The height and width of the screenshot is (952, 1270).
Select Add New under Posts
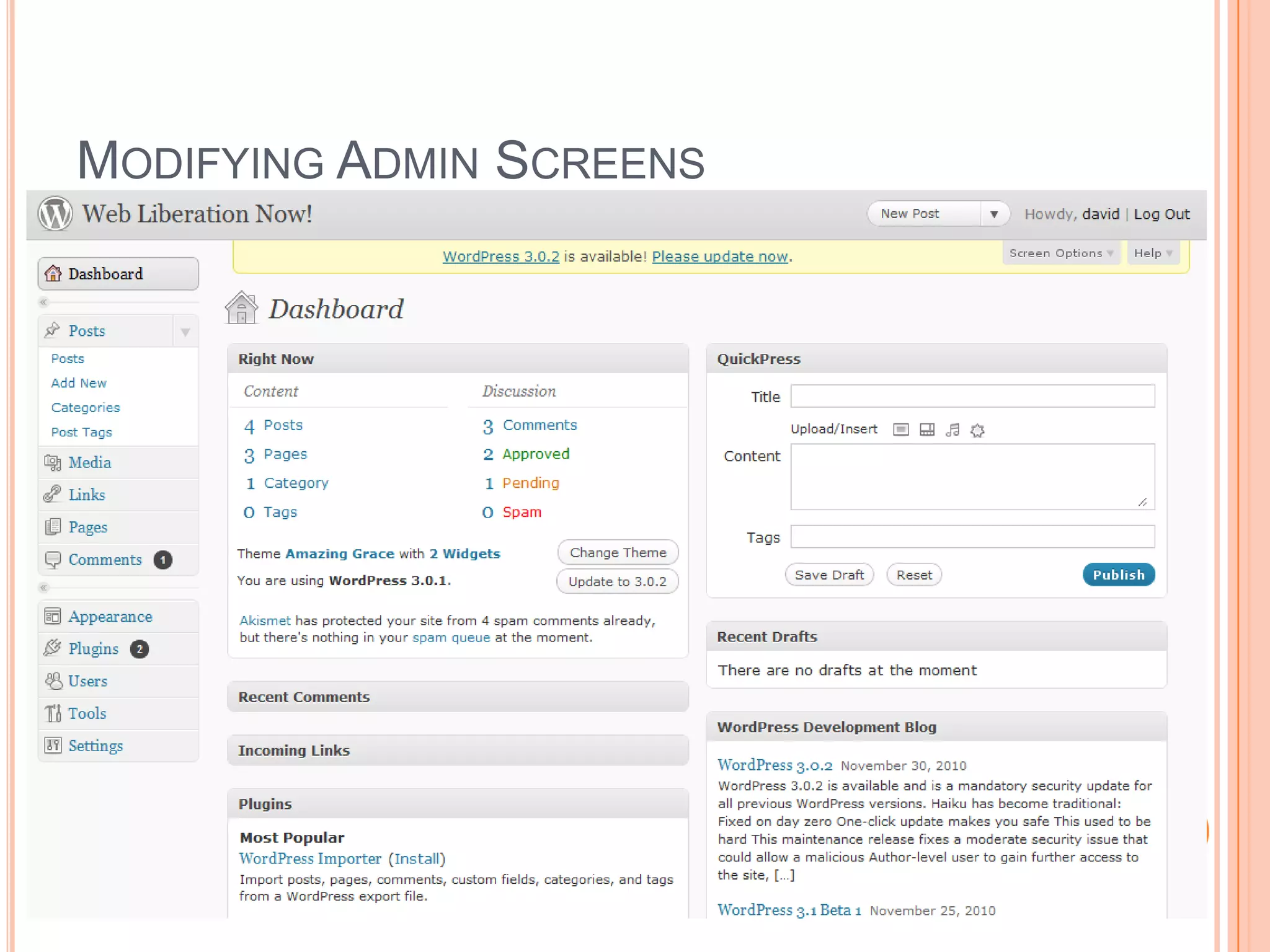(79, 383)
